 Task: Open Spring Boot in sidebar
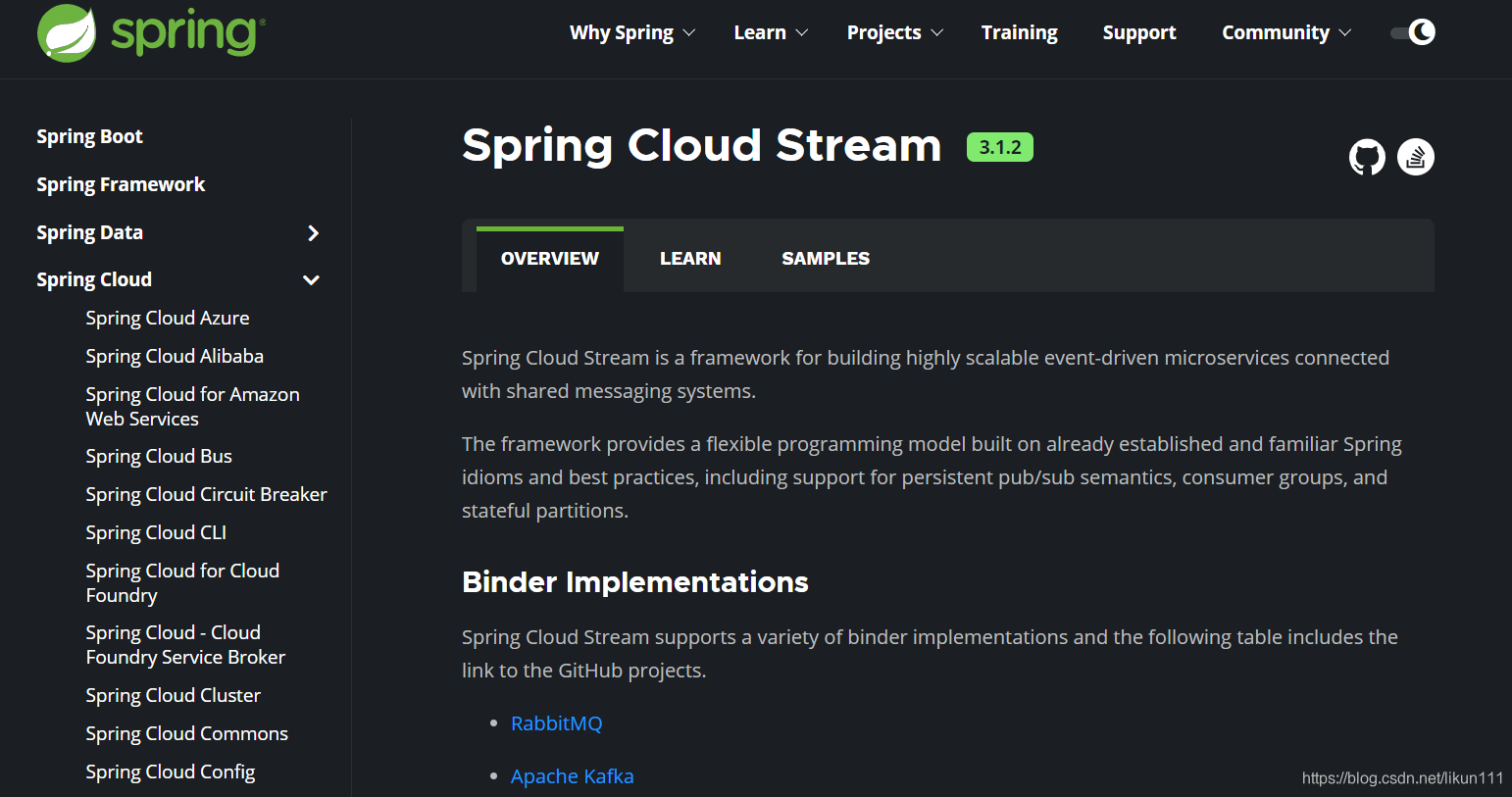coord(89,136)
